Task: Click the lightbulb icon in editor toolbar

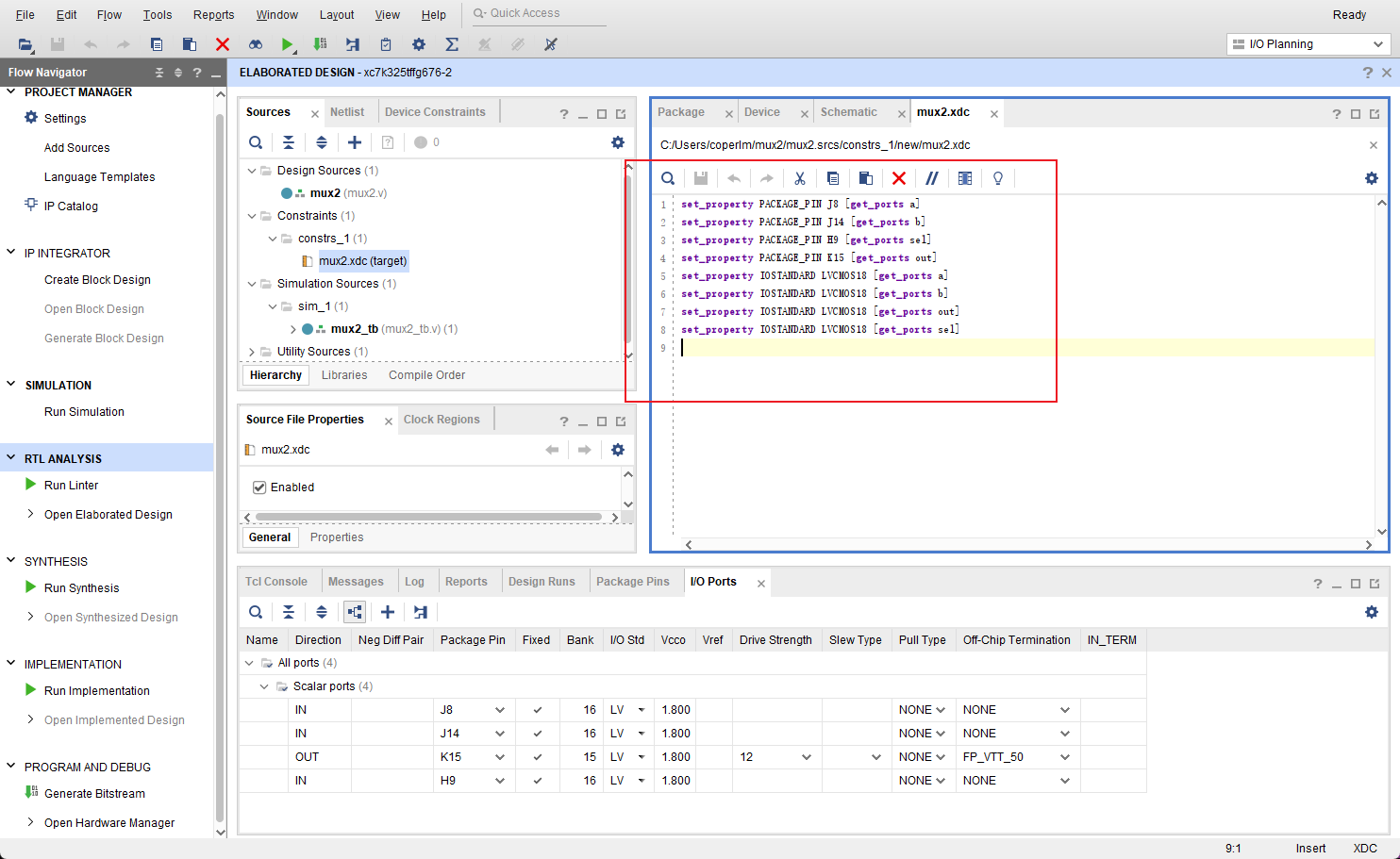Action: coord(998,178)
